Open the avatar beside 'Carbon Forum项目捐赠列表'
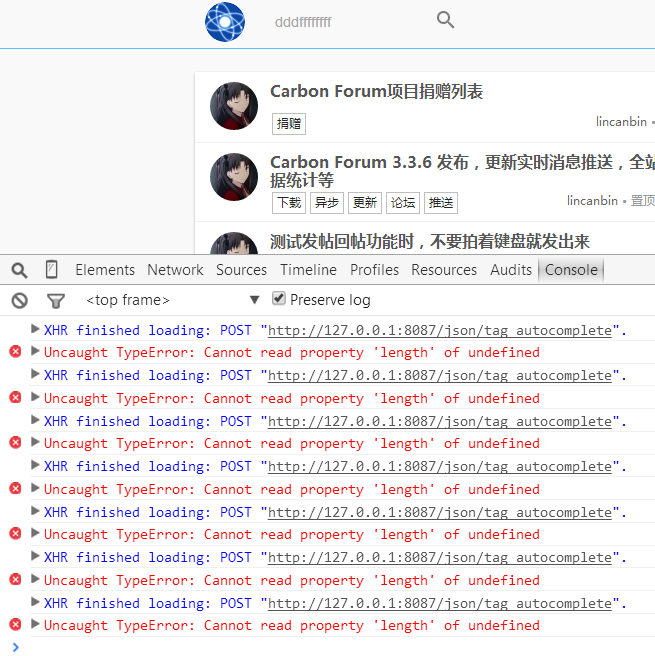The height and width of the screenshot is (656, 655). pyautogui.click(x=234, y=106)
